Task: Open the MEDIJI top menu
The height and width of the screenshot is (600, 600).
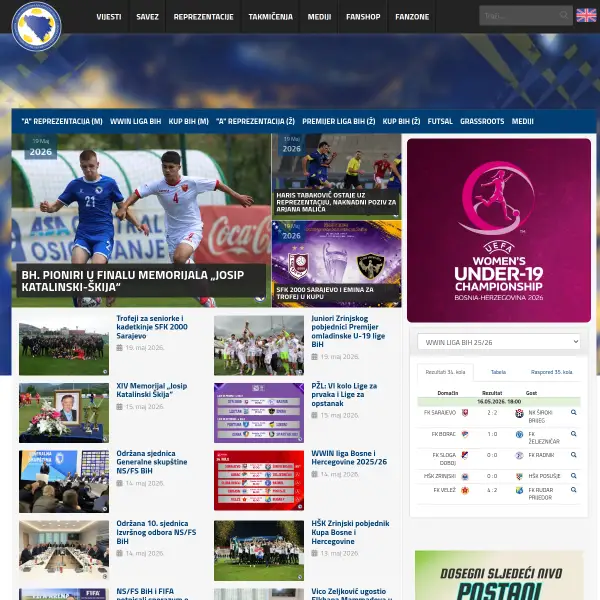Action: point(320,17)
